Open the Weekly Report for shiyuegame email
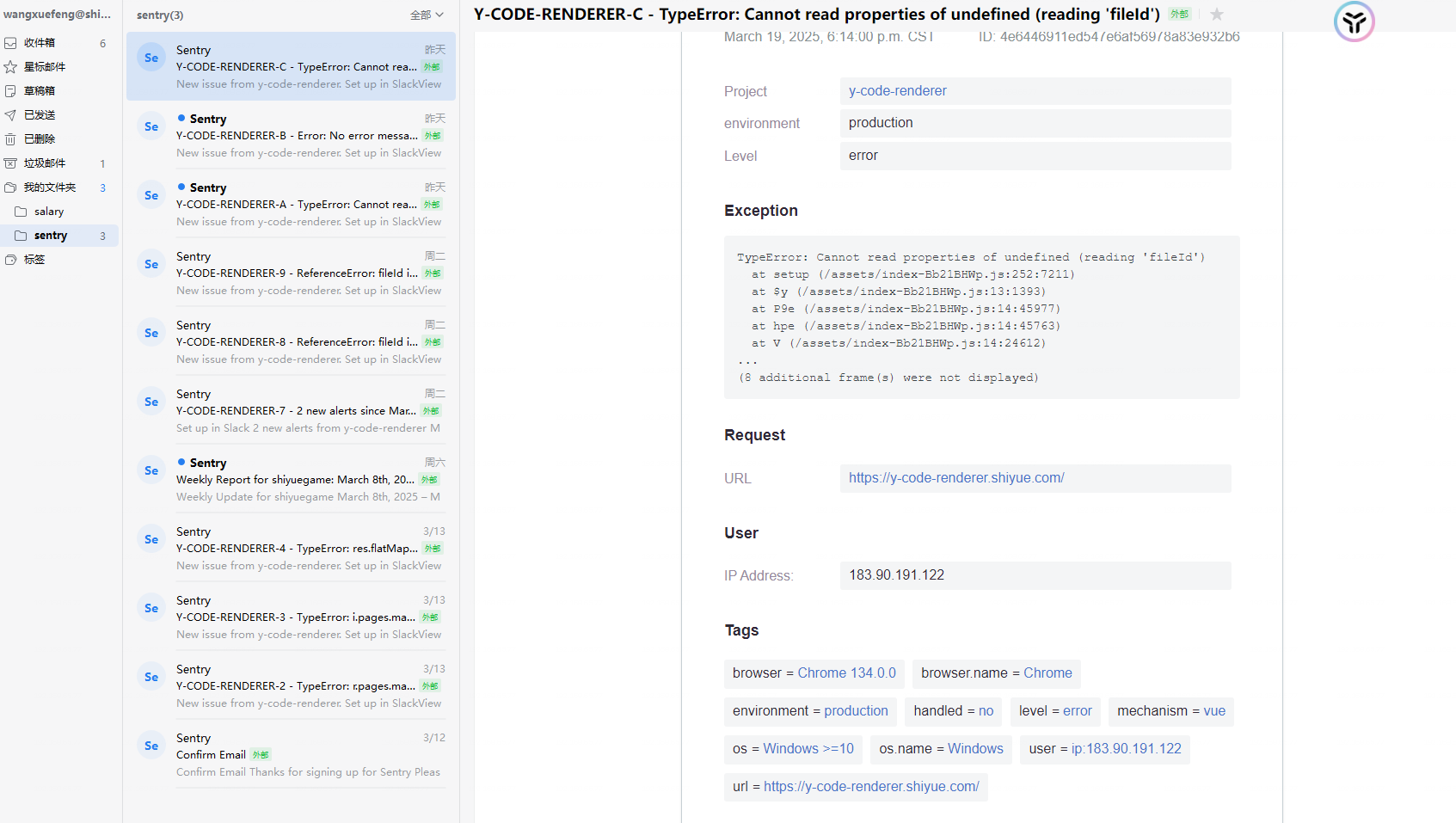The height and width of the screenshot is (823, 1456). tap(295, 480)
